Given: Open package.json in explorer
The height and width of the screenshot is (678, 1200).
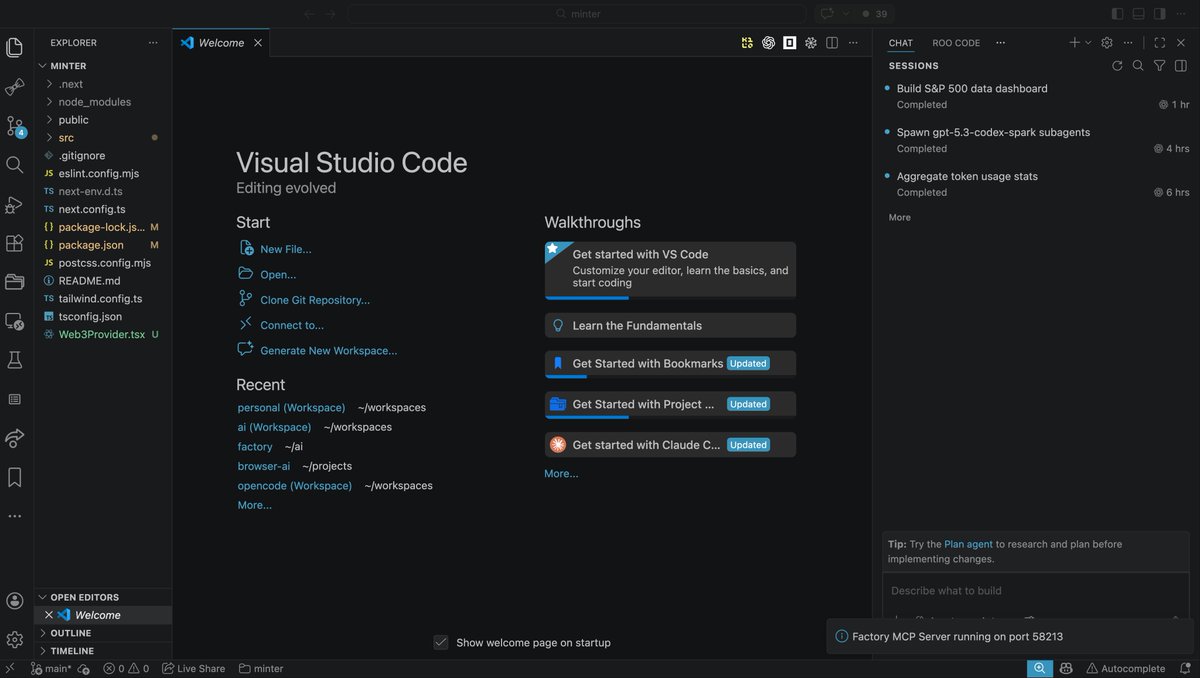Looking at the screenshot, I should coord(103,245).
